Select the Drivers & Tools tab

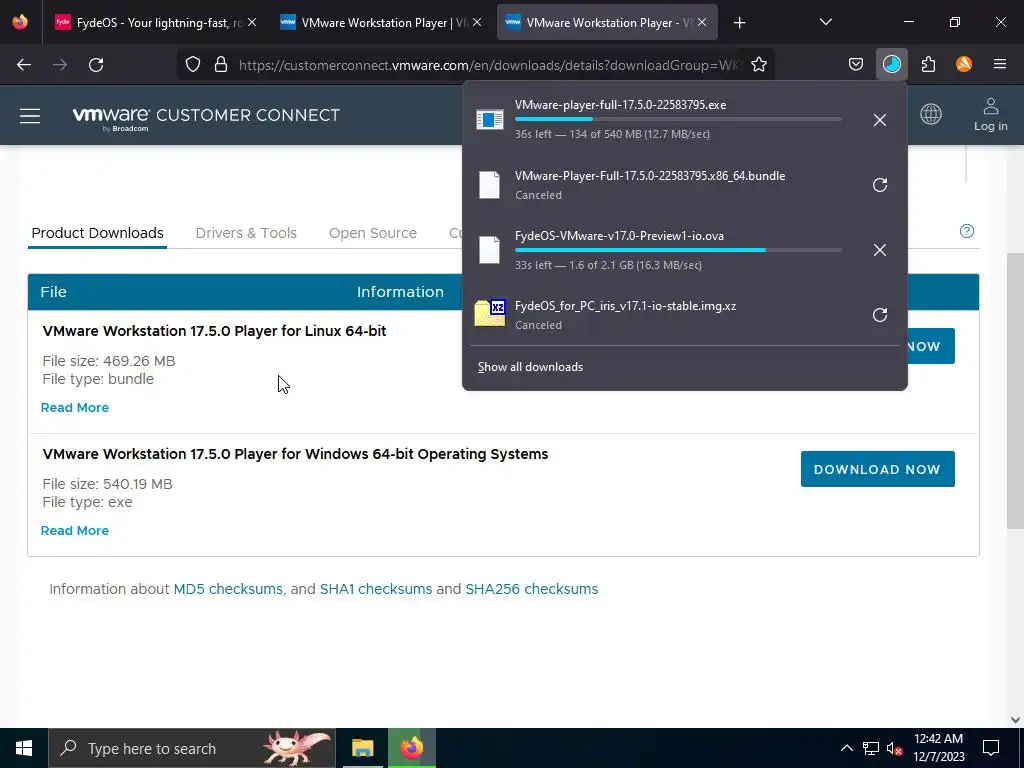[246, 233]
